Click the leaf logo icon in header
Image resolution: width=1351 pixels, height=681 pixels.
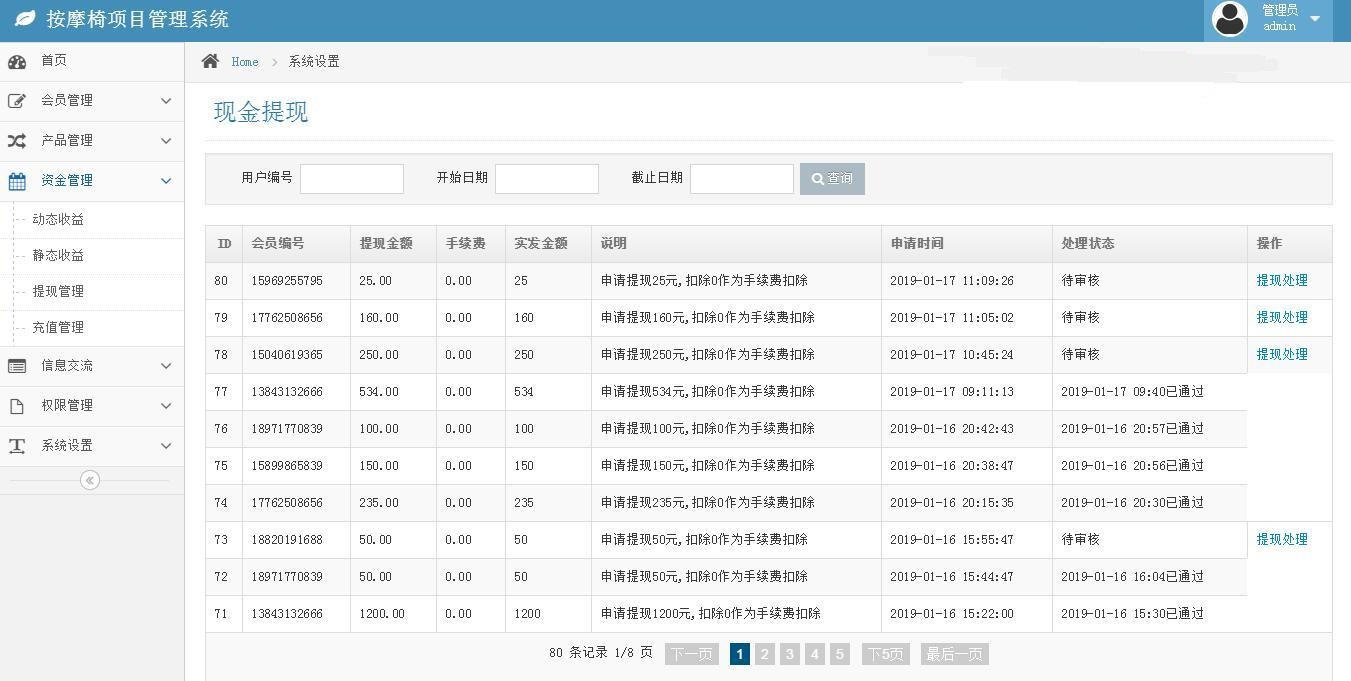[x=25, y=19]
